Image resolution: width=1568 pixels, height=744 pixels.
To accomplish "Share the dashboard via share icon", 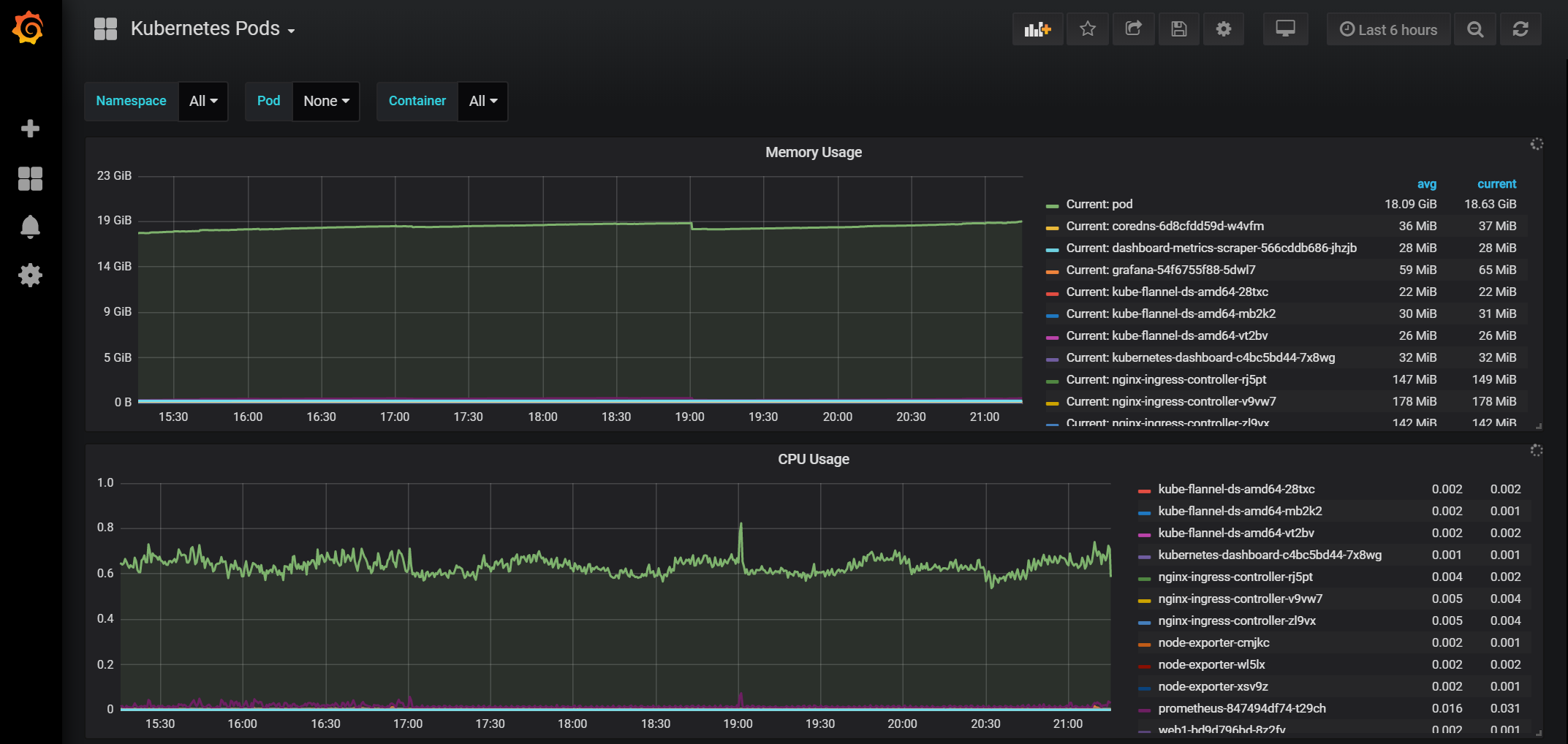I will click(1133, 29).
